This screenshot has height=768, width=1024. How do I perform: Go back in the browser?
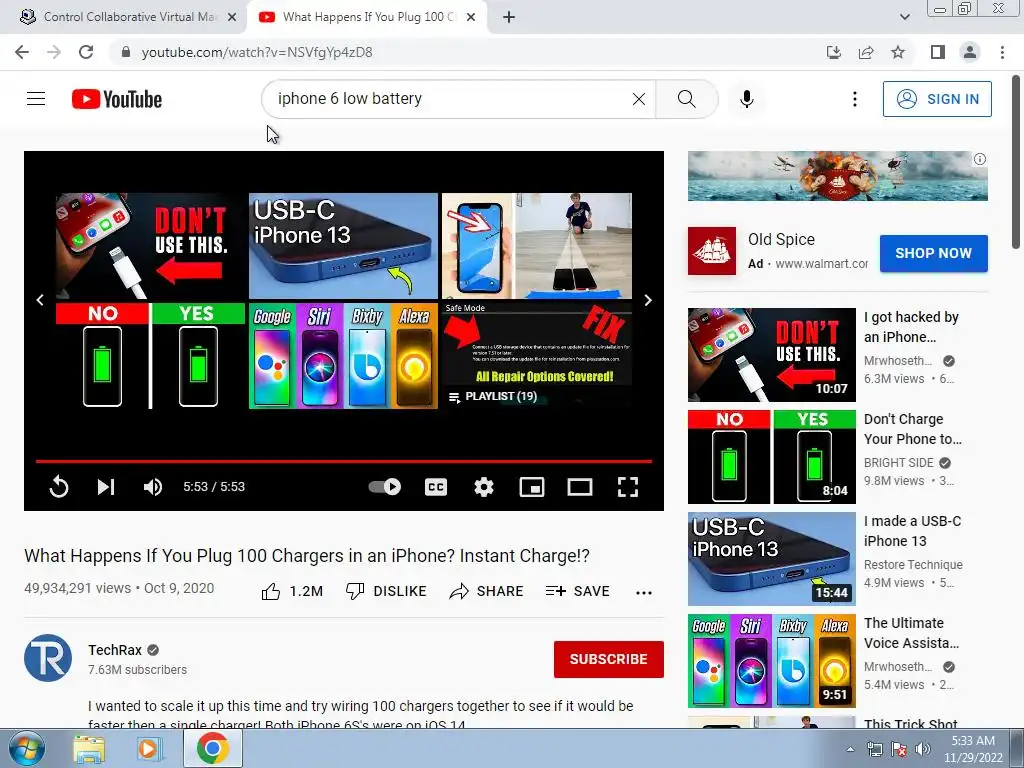(22, 52)
